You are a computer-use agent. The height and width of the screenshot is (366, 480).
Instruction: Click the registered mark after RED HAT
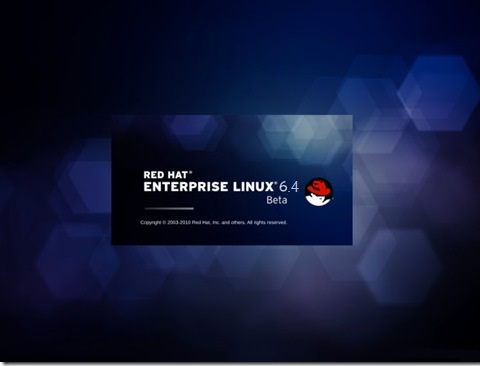tap(191, 172)
